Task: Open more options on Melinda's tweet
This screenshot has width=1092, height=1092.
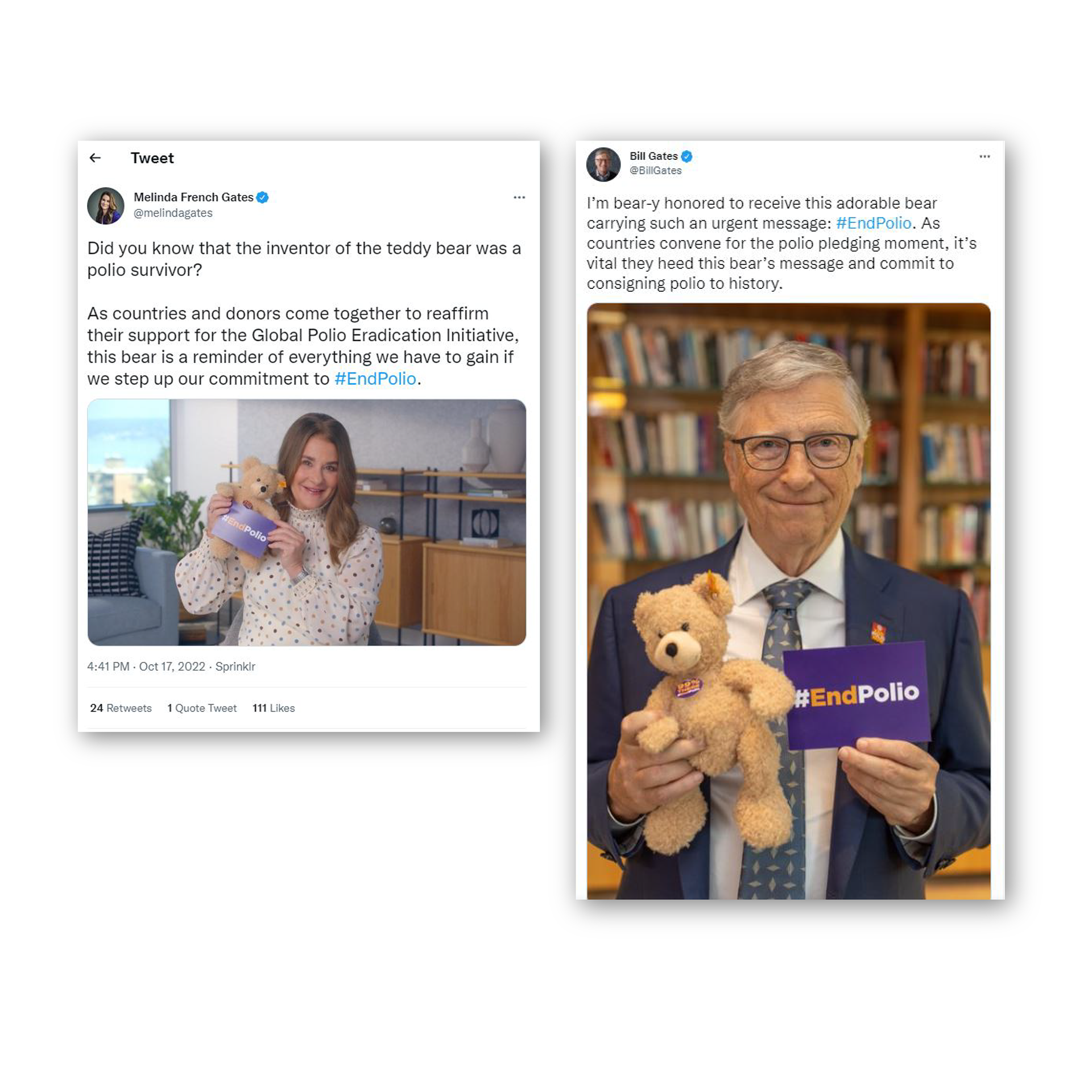Action: coord(519,197)
